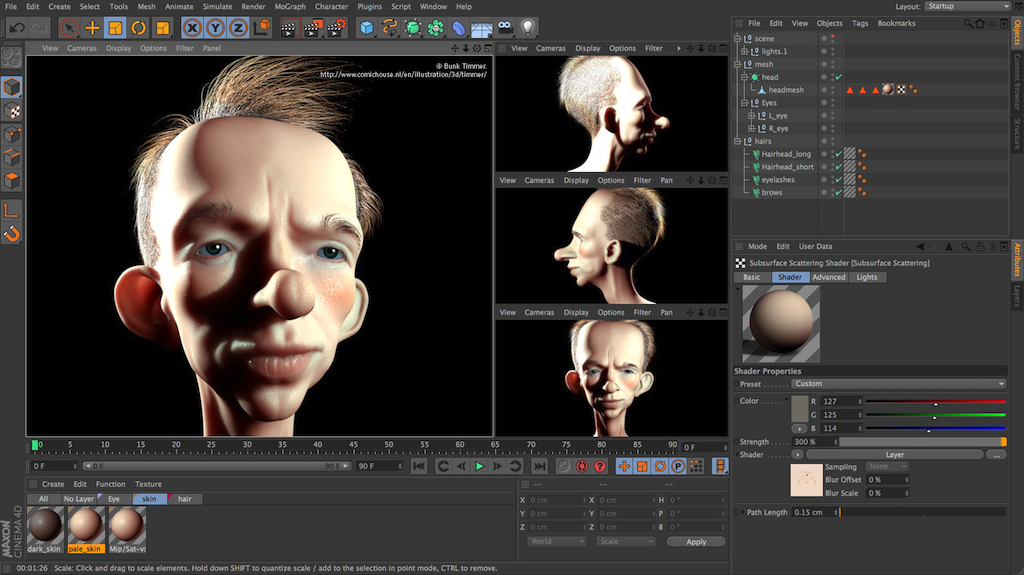This screenshot has height=575, width=1024.
Task: Select the hair material layer tab
Action: point(185,499)
